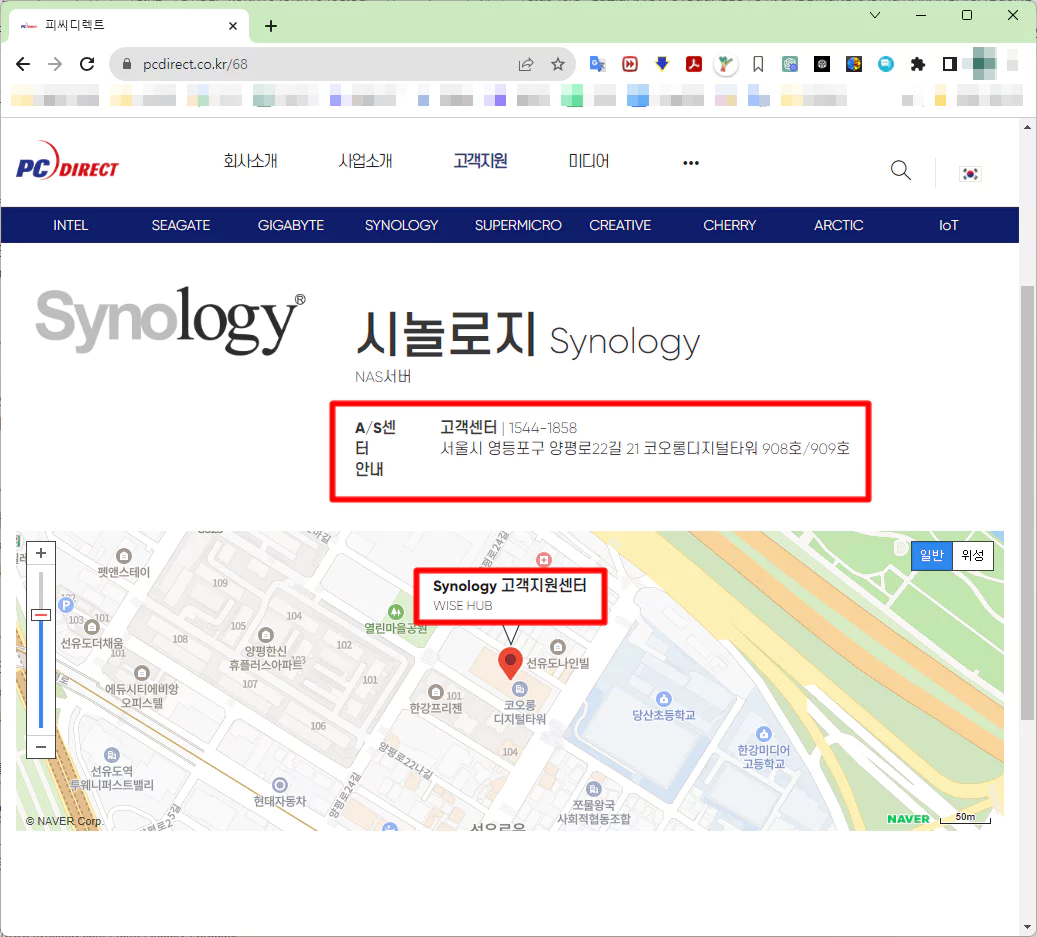Open the blue down-arrow downloader extension
This screenshot has height=937, width=1037.
(661, 64)
